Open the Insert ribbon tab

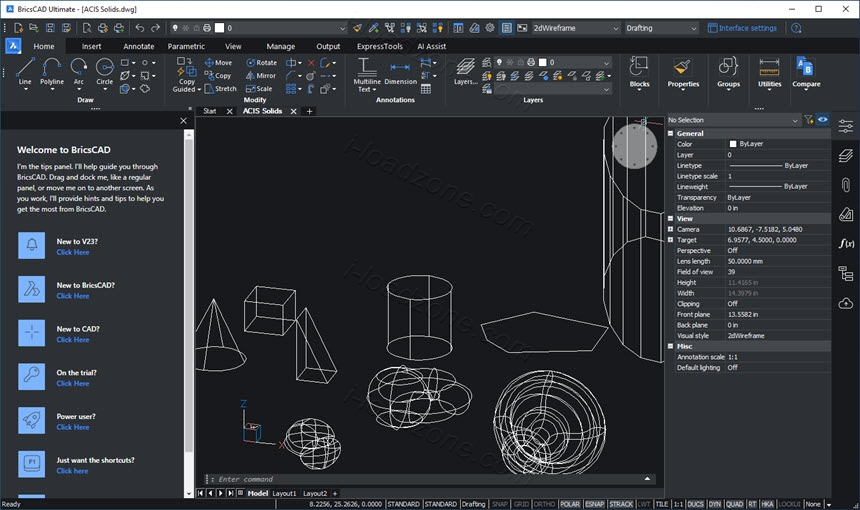click(92, 47)
